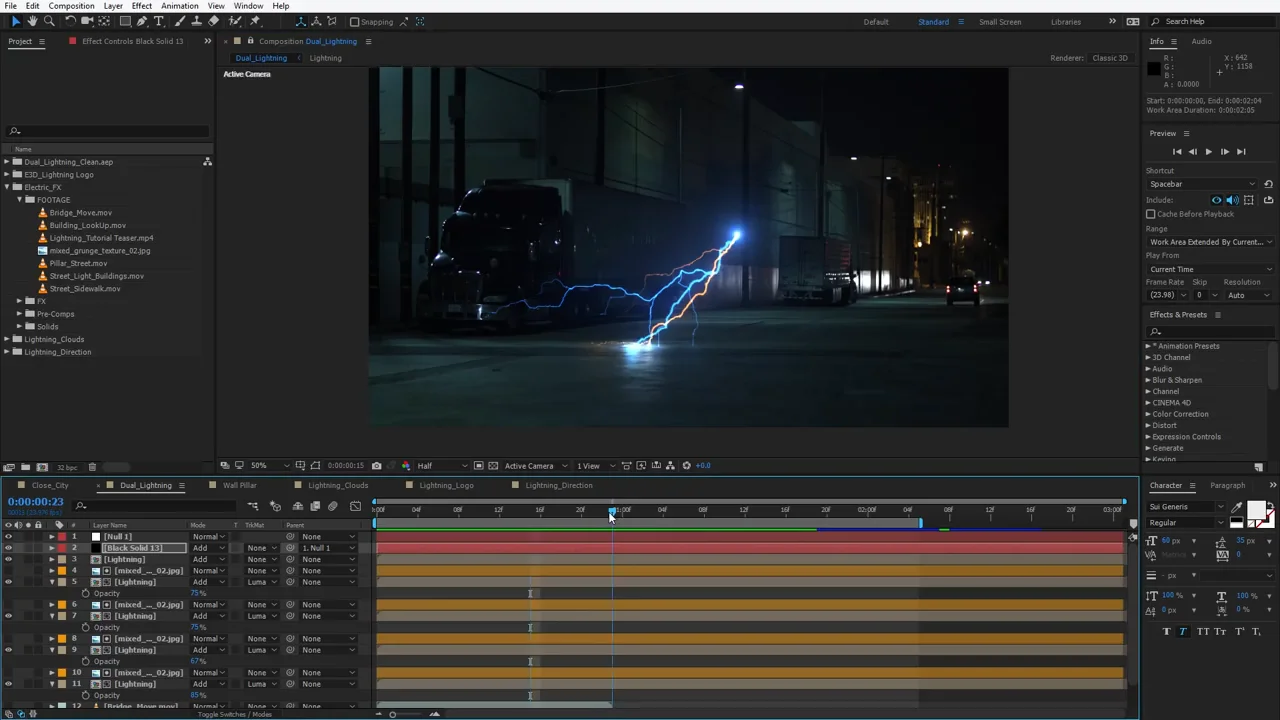Click the fill color swatch in Character panel
This screenshot has height=720, width=1280.
pos(1257,510)
